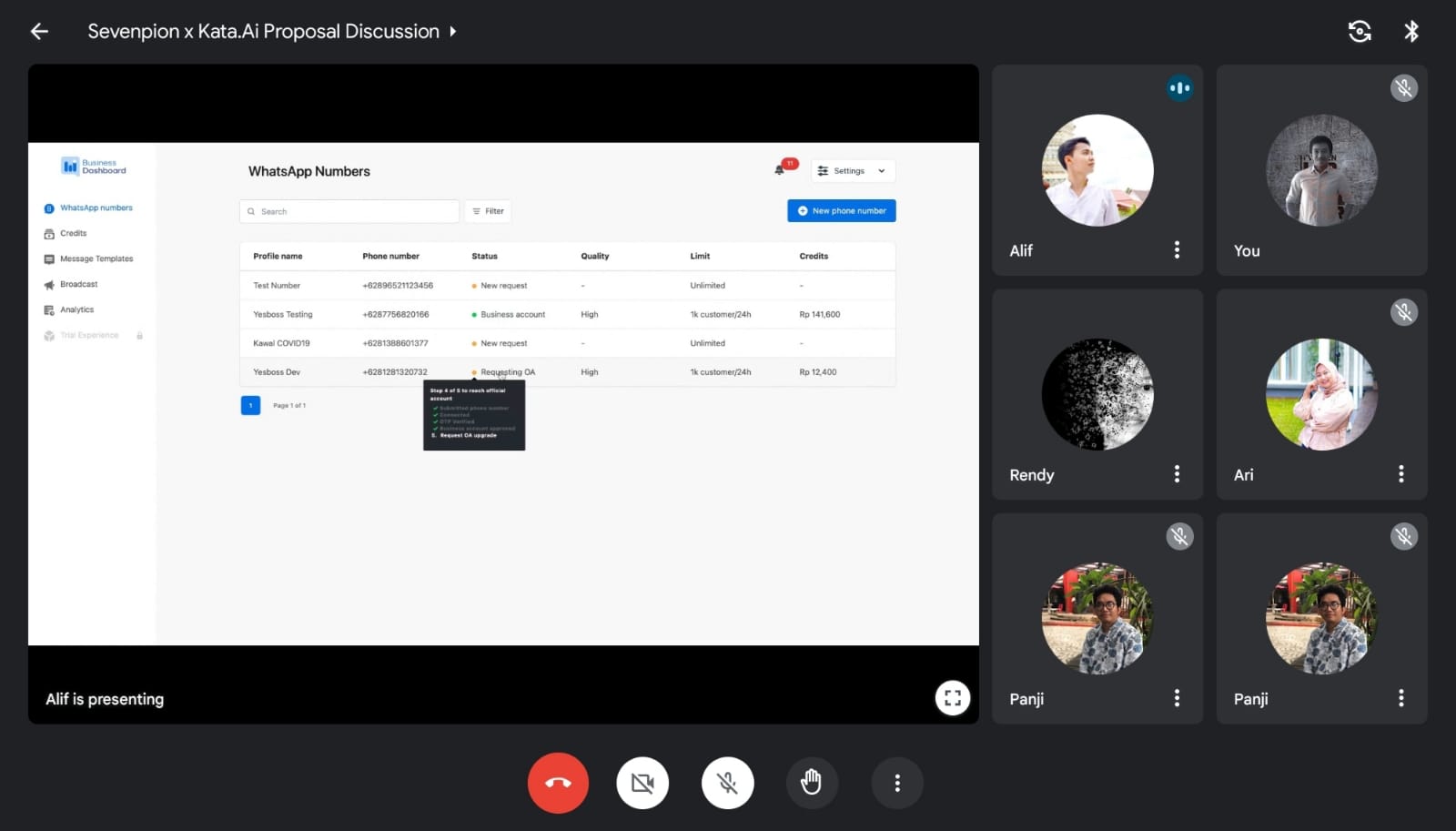Open three-dot menu on Panji tile below Ari
The width and height of the screenshot is (1456, 831).
(1401, 698)
